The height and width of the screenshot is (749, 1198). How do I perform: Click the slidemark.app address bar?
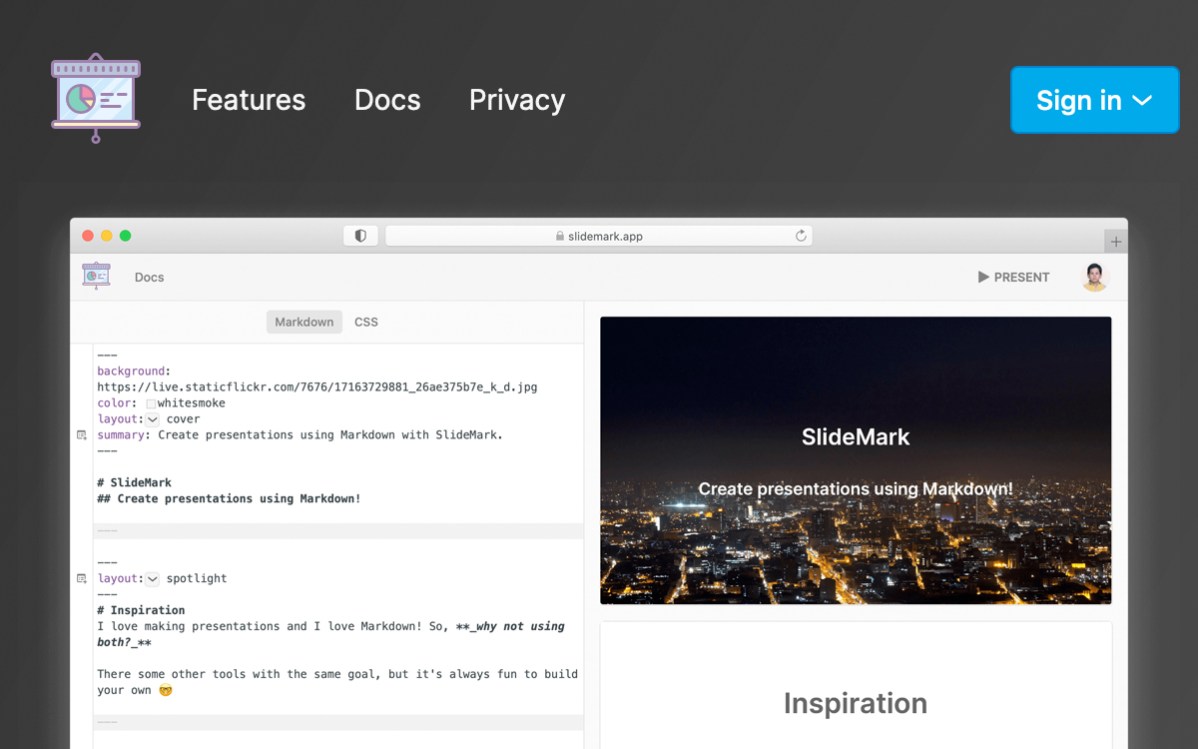coord(599,235)
